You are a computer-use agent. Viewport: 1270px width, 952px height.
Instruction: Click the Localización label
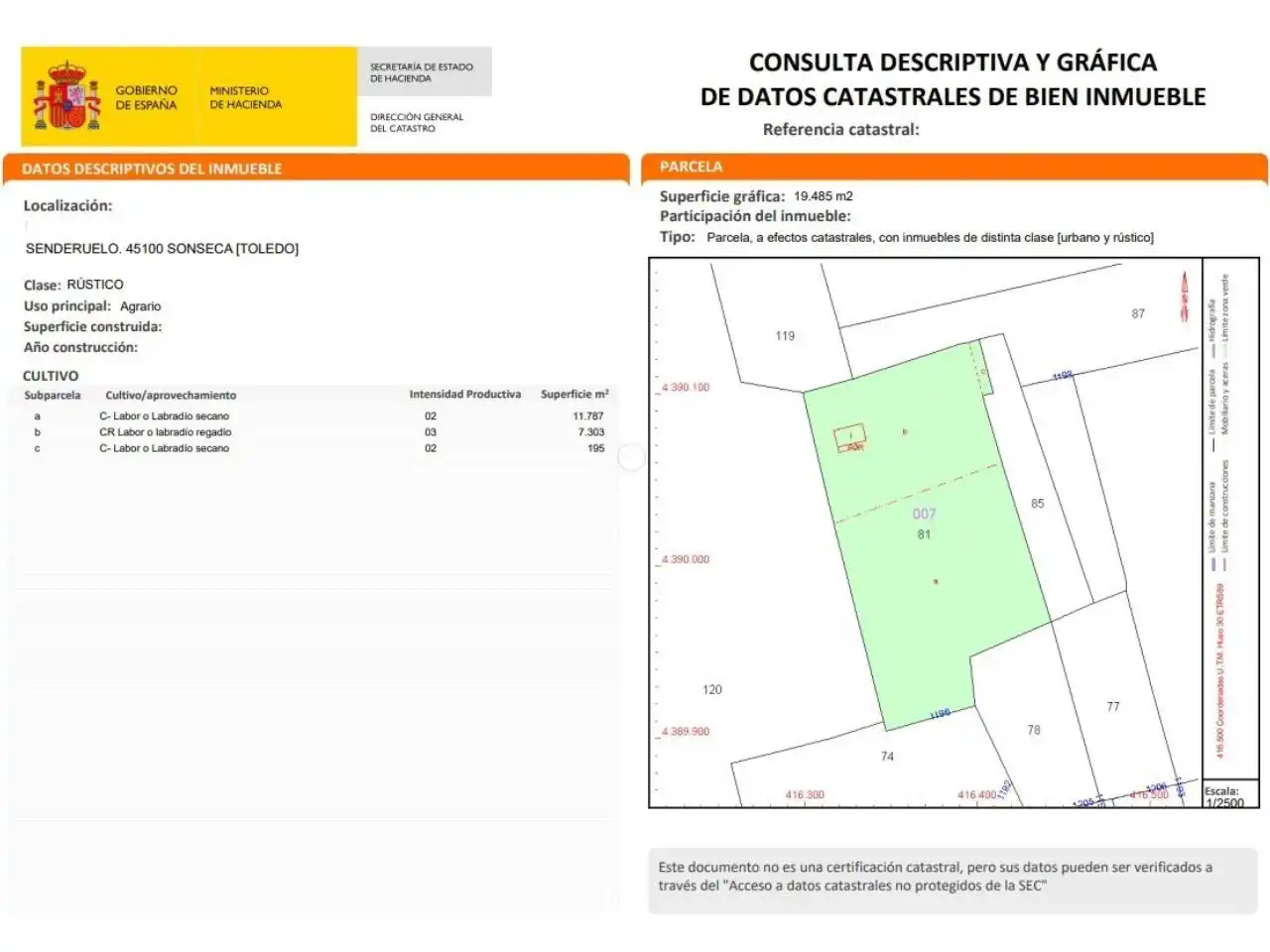point(67,206)
